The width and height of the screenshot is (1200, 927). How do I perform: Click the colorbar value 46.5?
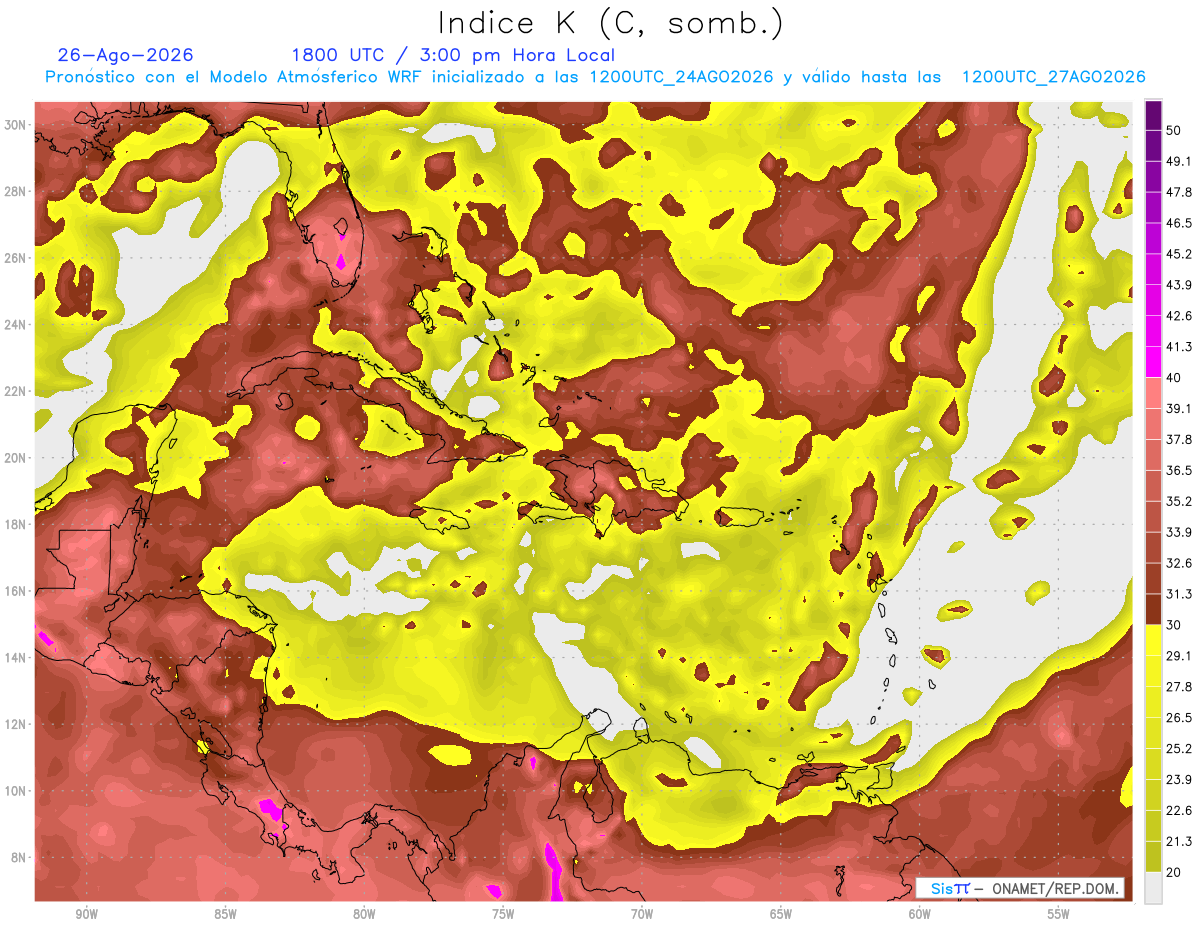click(x=1179, y=223)
